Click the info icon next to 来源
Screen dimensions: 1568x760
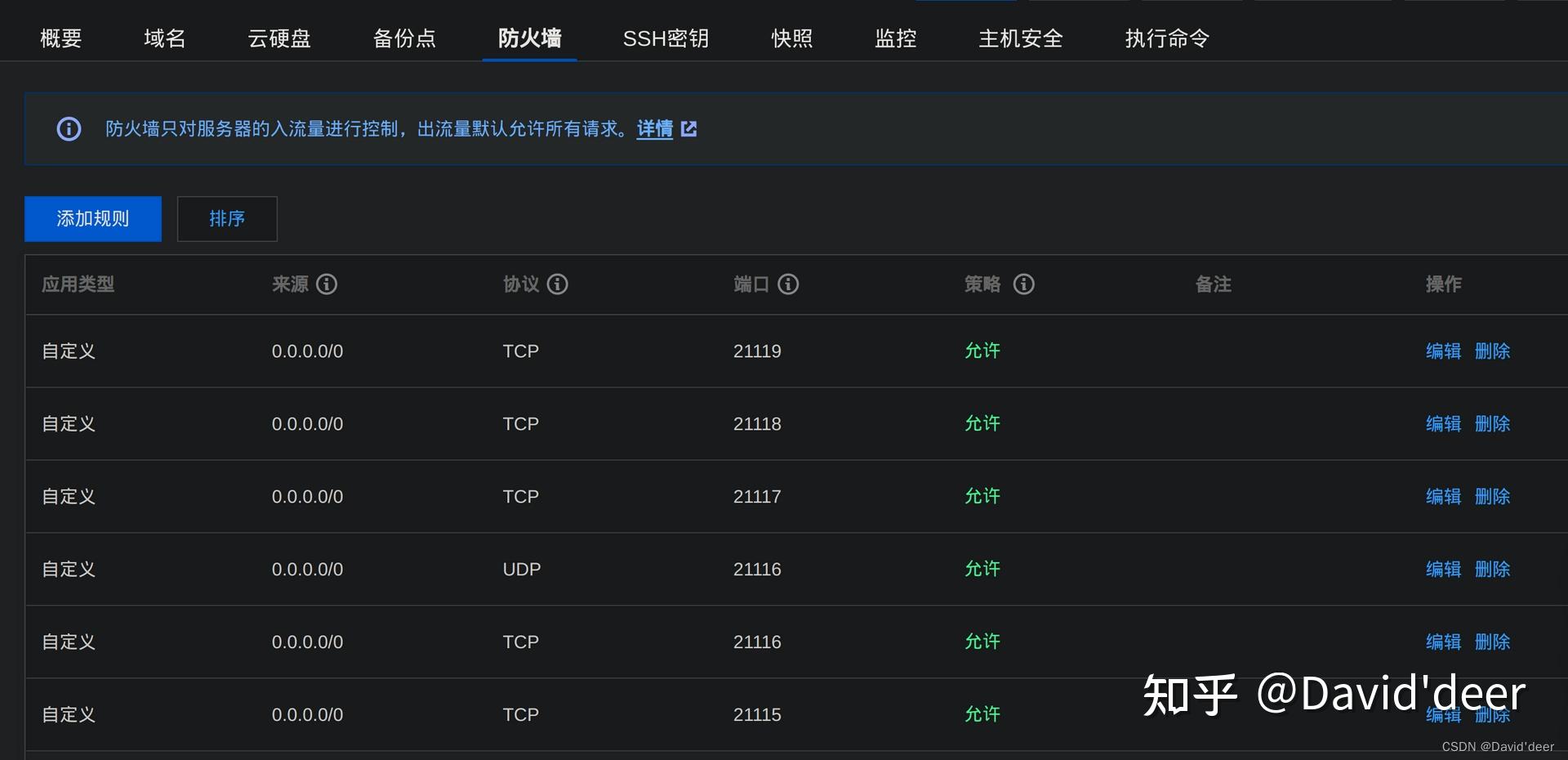point(327,284)
